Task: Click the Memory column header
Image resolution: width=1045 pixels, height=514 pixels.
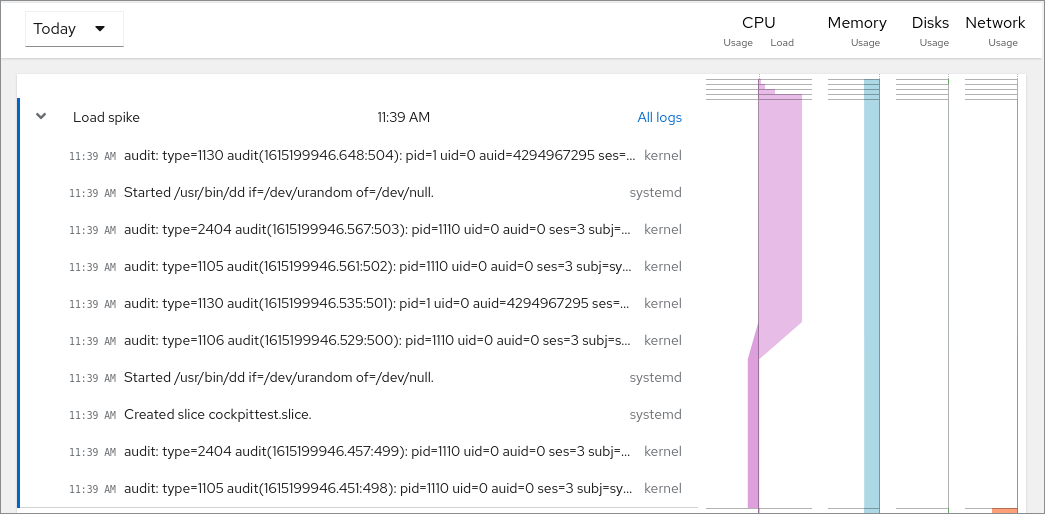Action: coord(856,23)
